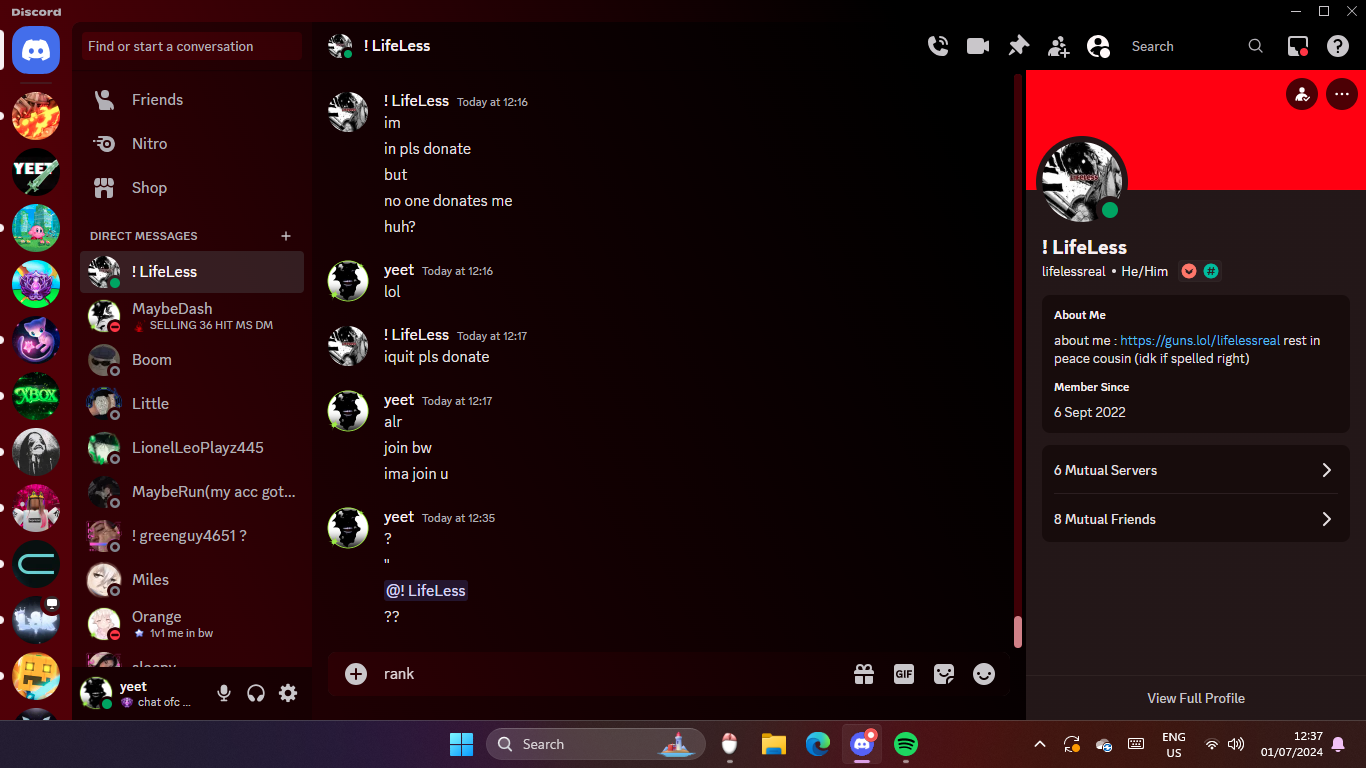1366x768 pixels.
Task: Click the green hashtag profile badge
Action: 1211,271
